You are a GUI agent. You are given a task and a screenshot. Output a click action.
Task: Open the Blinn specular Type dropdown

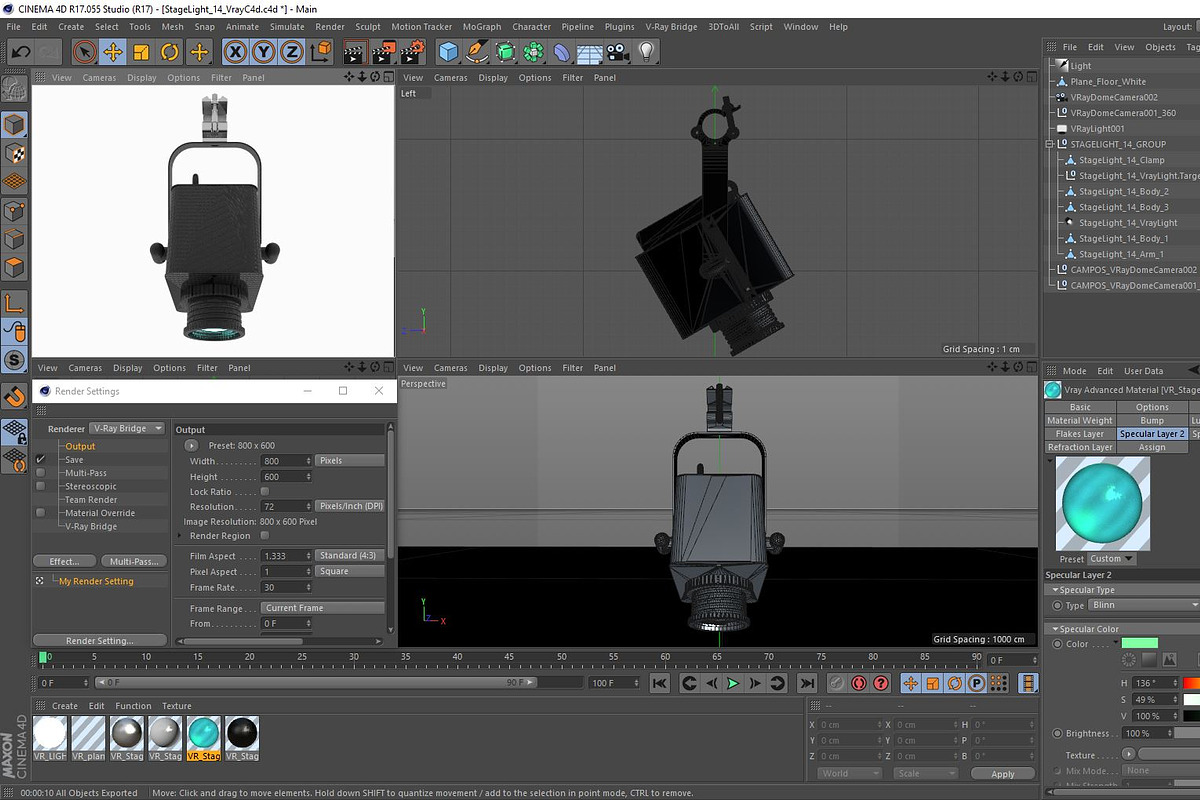[1145, 605]
